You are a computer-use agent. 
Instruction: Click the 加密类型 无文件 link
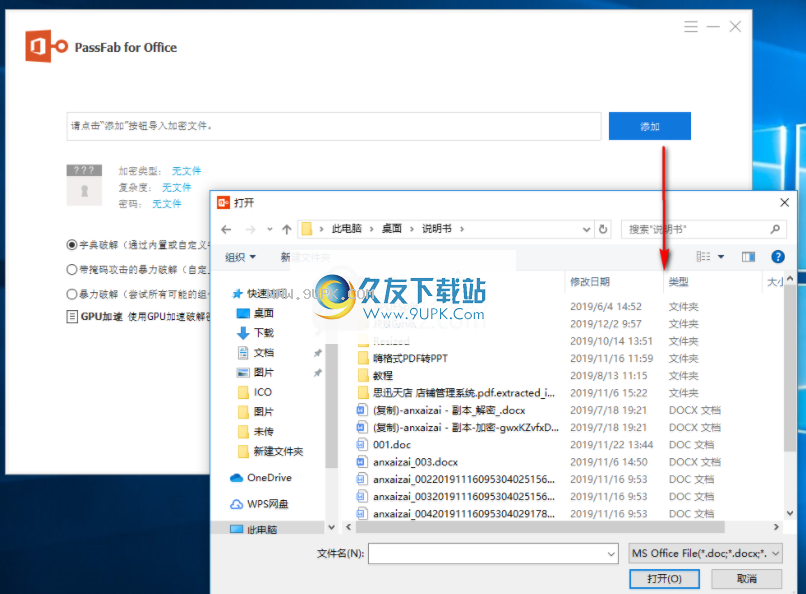pos(186,171)
